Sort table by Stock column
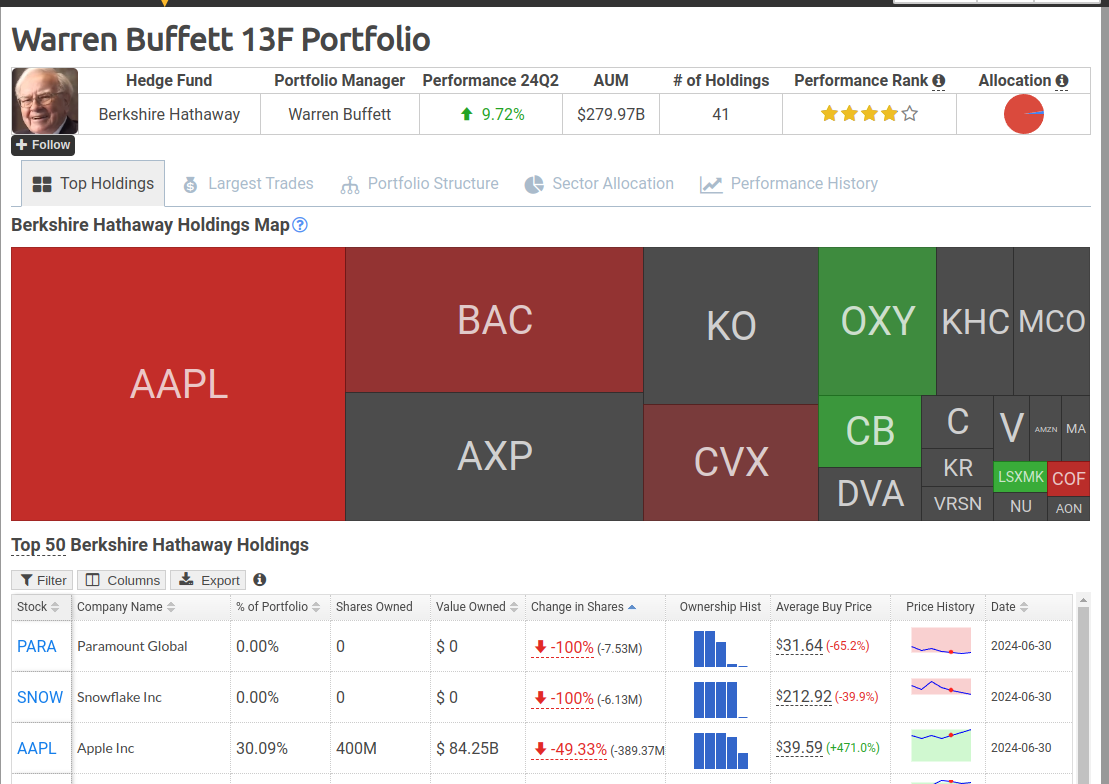1109x784 pixels. click(39, 607)
